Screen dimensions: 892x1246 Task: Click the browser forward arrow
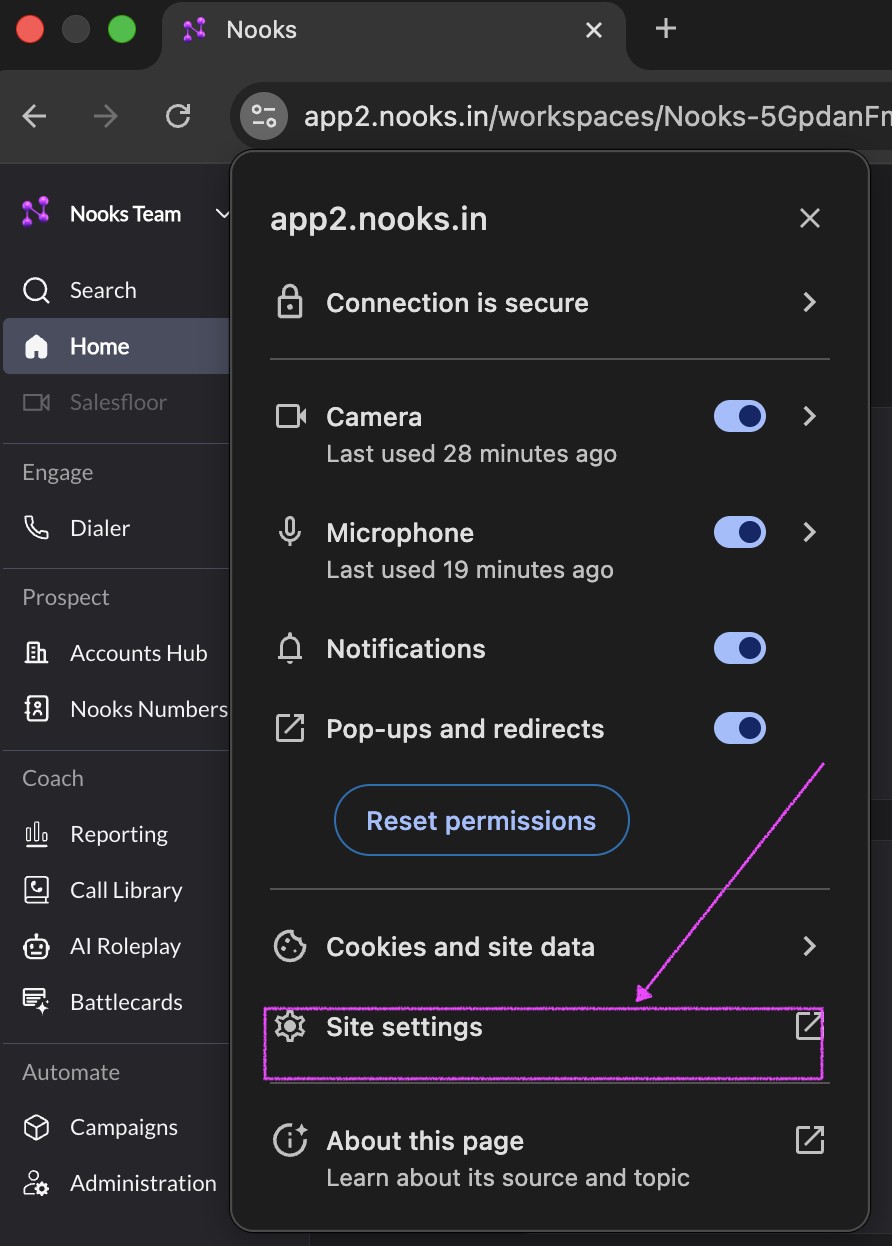(105, 117)
